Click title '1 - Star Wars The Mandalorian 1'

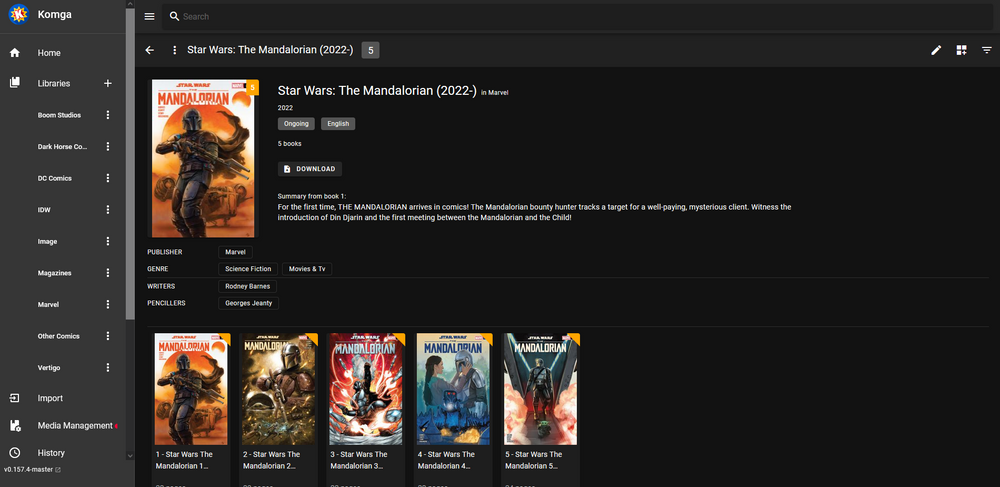(x=184, y=460)
